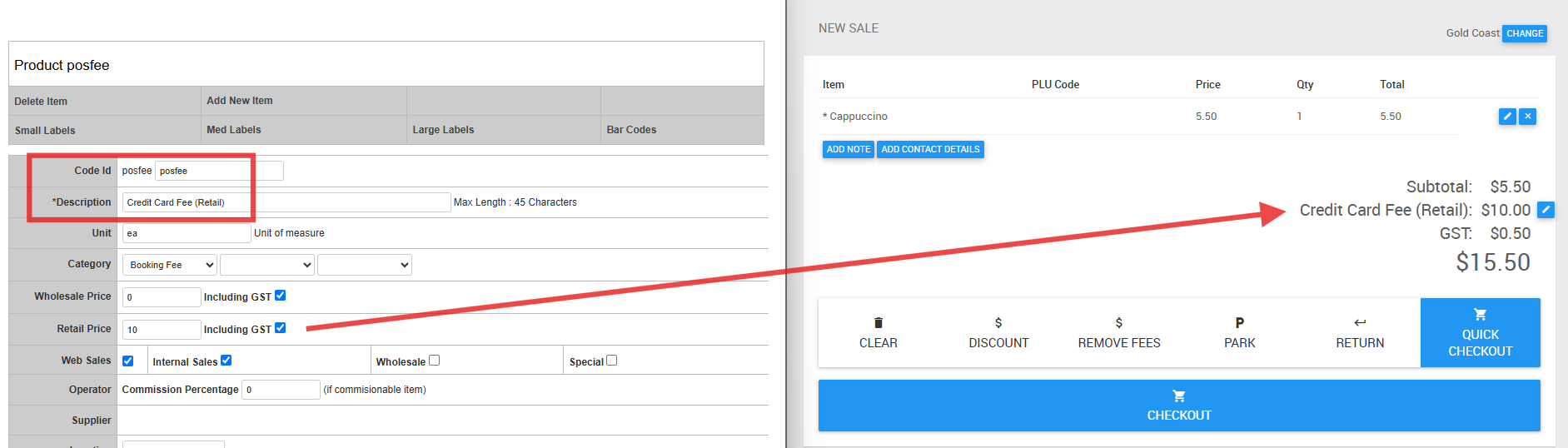Toggle Retail Price Including GST checkbox
Viewport: 1568px width, 448px height.
(x=281, y=328)
